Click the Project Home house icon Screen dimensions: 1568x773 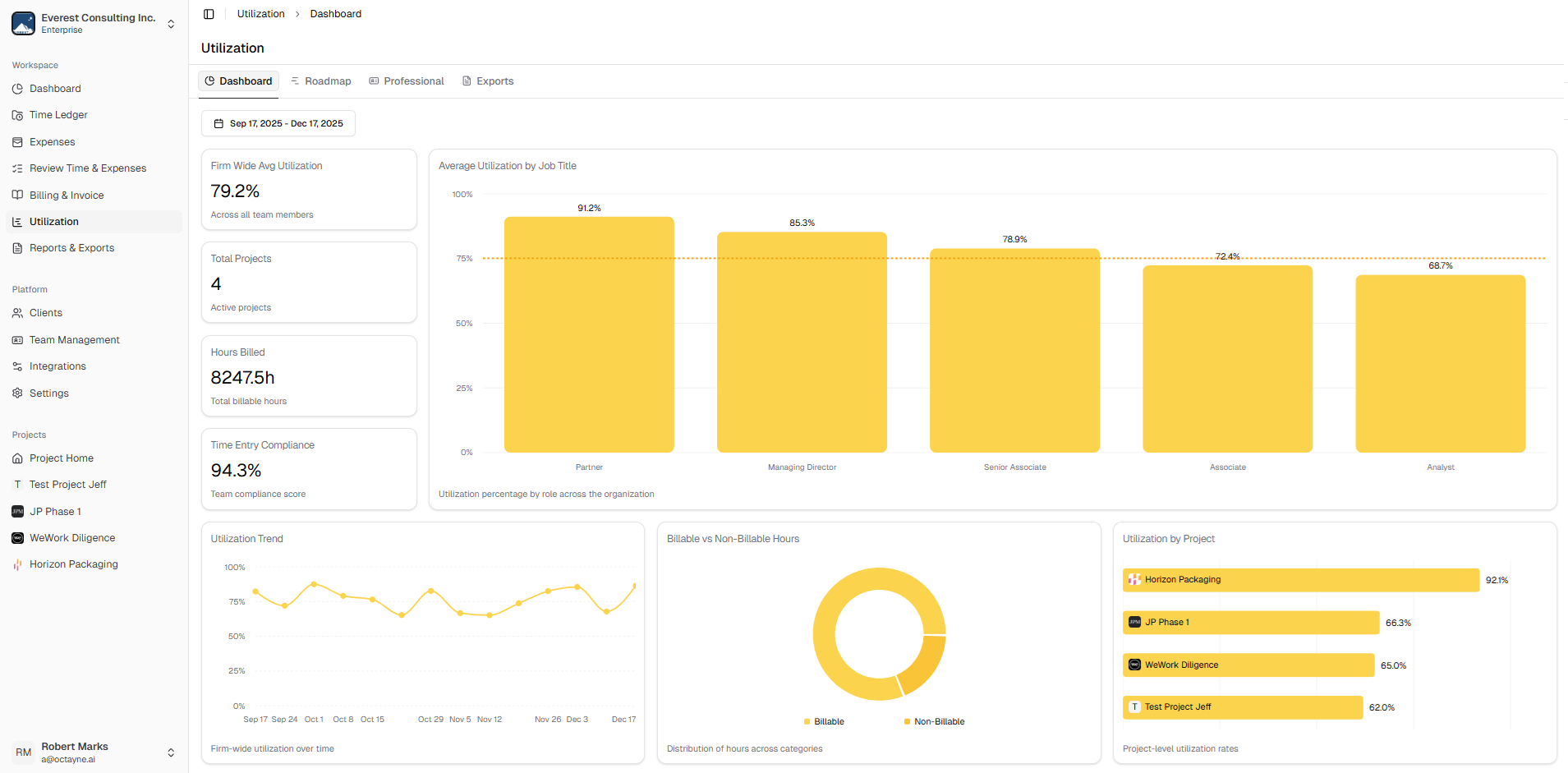click(x=17, y=458)
